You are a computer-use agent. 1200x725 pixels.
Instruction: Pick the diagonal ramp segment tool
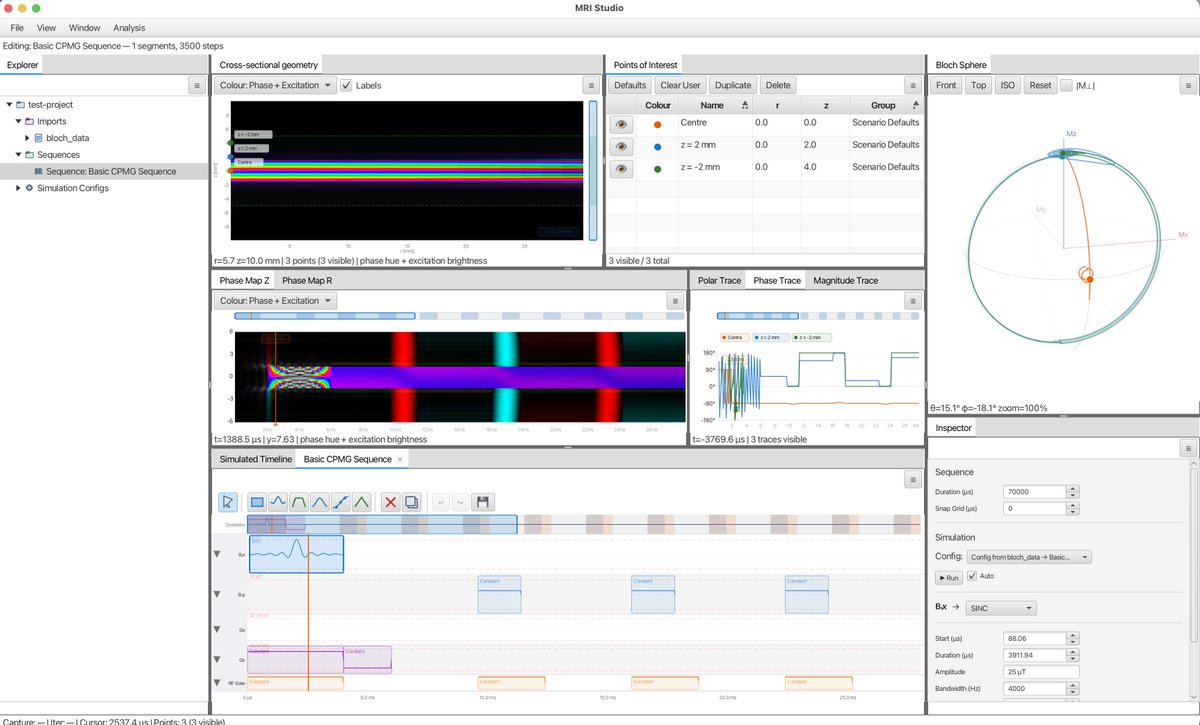coord(341,502)
